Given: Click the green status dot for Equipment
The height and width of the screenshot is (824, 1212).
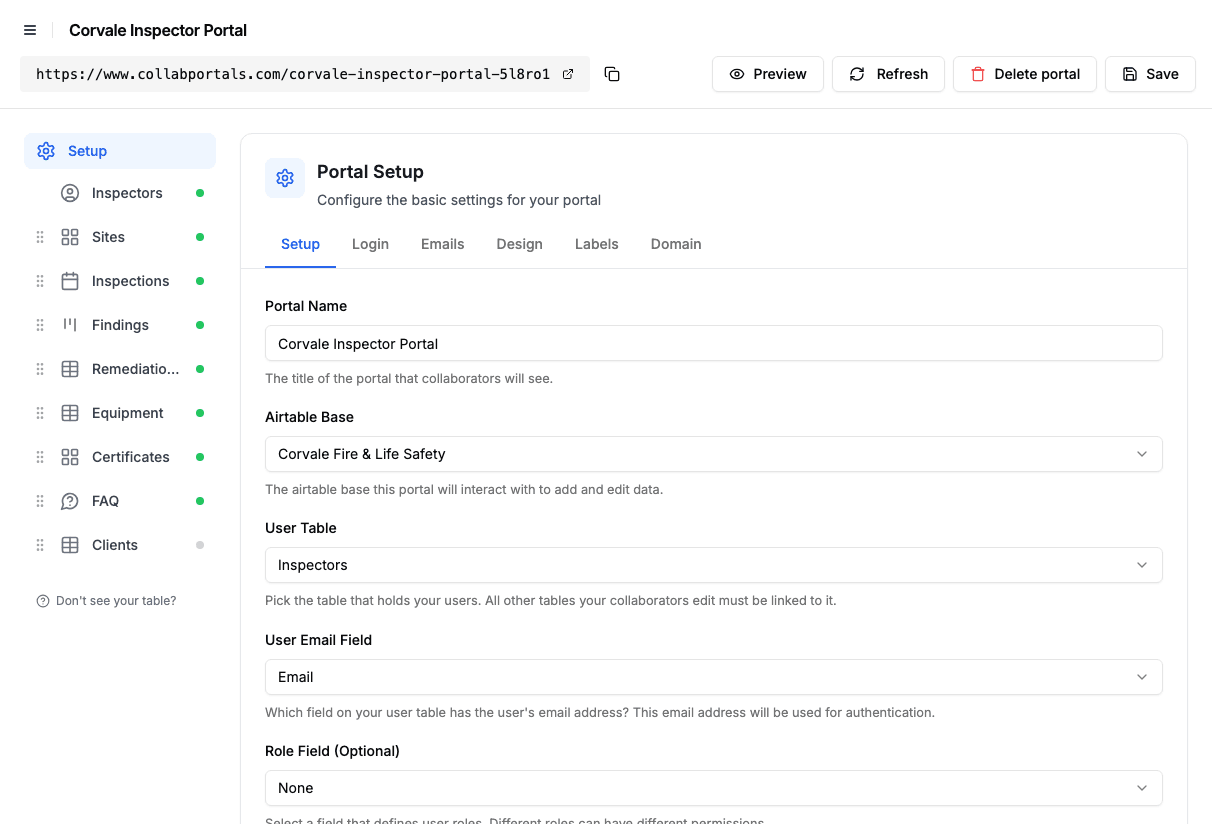Looking at the screenshot, I should [x=200, y=413].
